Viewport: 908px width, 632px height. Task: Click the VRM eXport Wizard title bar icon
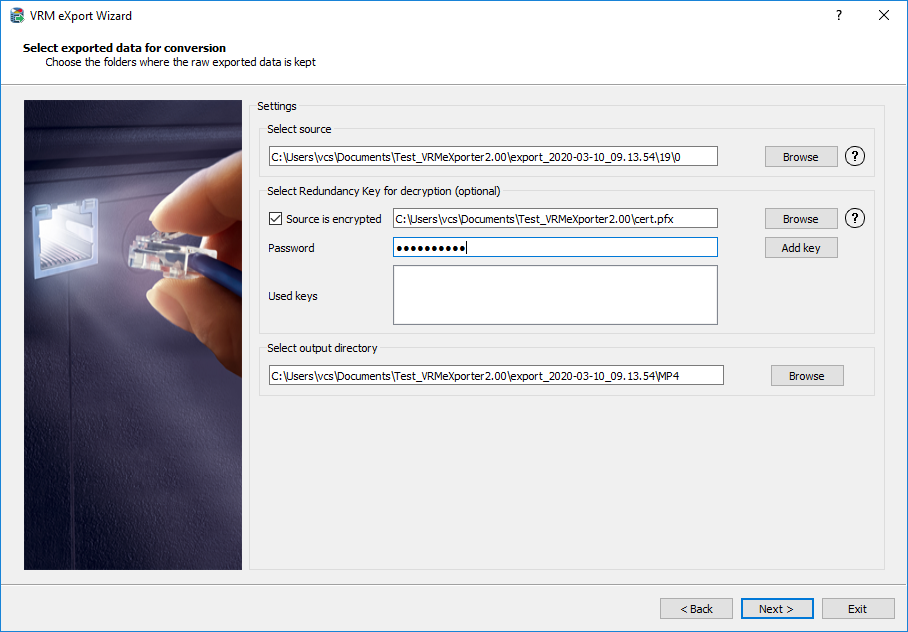pyautogui.click(x=17, y=16)
